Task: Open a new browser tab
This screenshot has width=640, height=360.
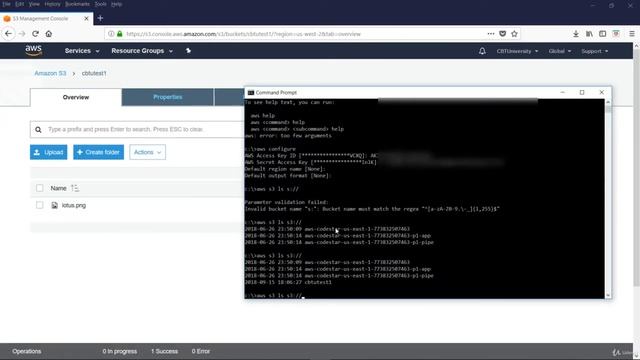Action: click(100, 18)
